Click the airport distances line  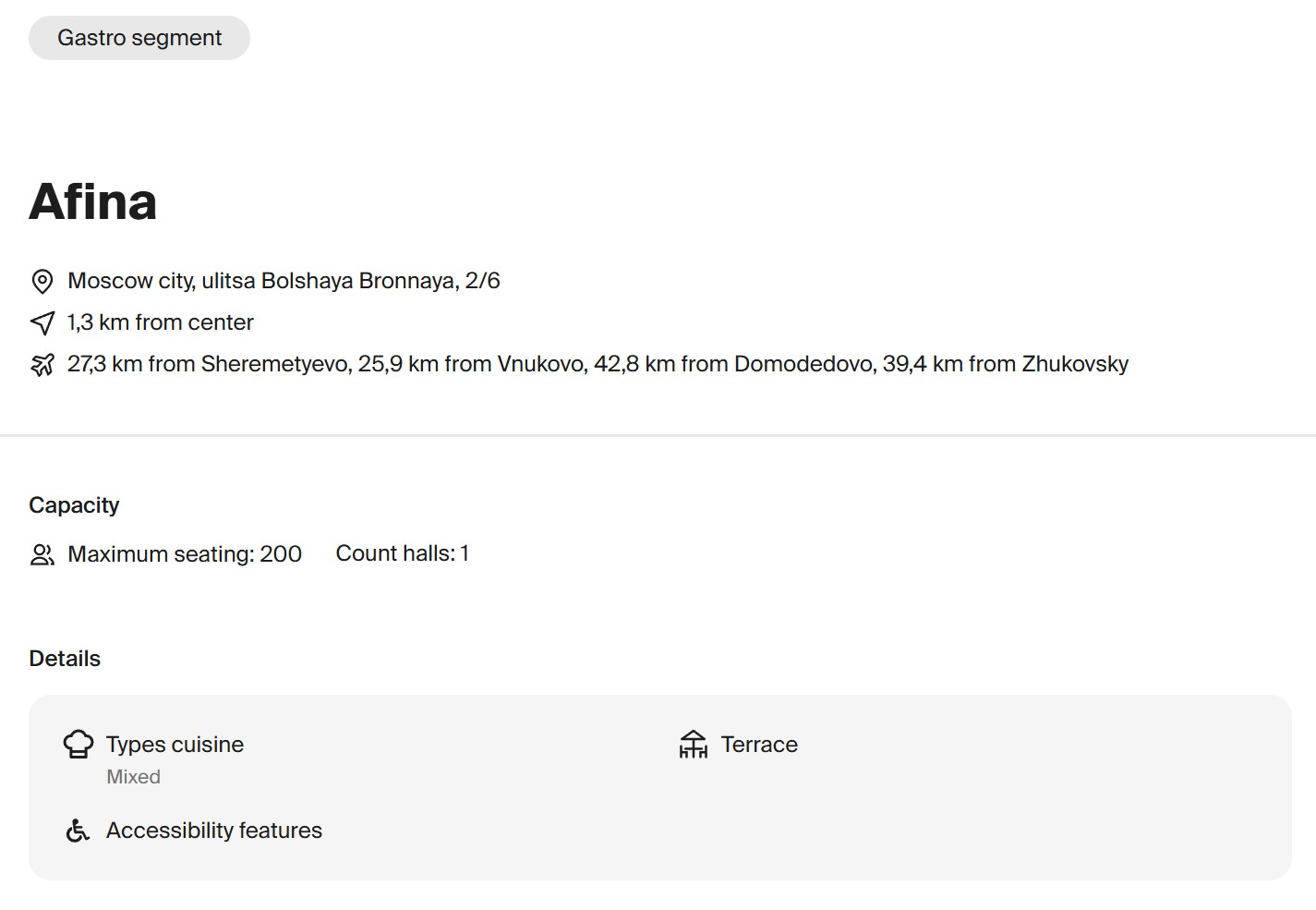click(598, 364)
